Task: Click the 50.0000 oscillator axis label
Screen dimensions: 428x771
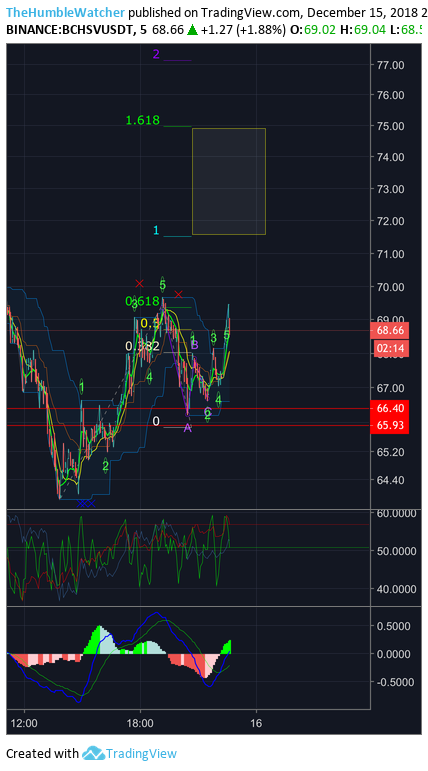Action: coord(395,551)
